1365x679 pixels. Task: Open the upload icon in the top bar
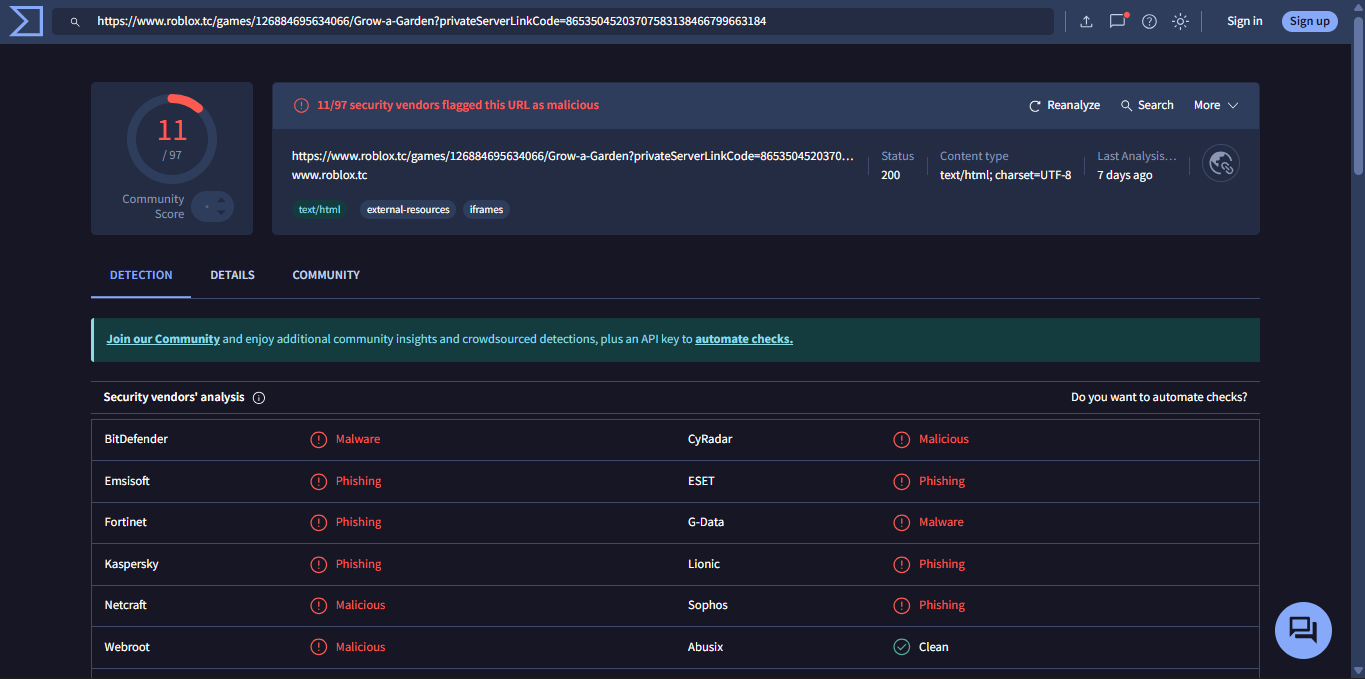(1086, 20)
